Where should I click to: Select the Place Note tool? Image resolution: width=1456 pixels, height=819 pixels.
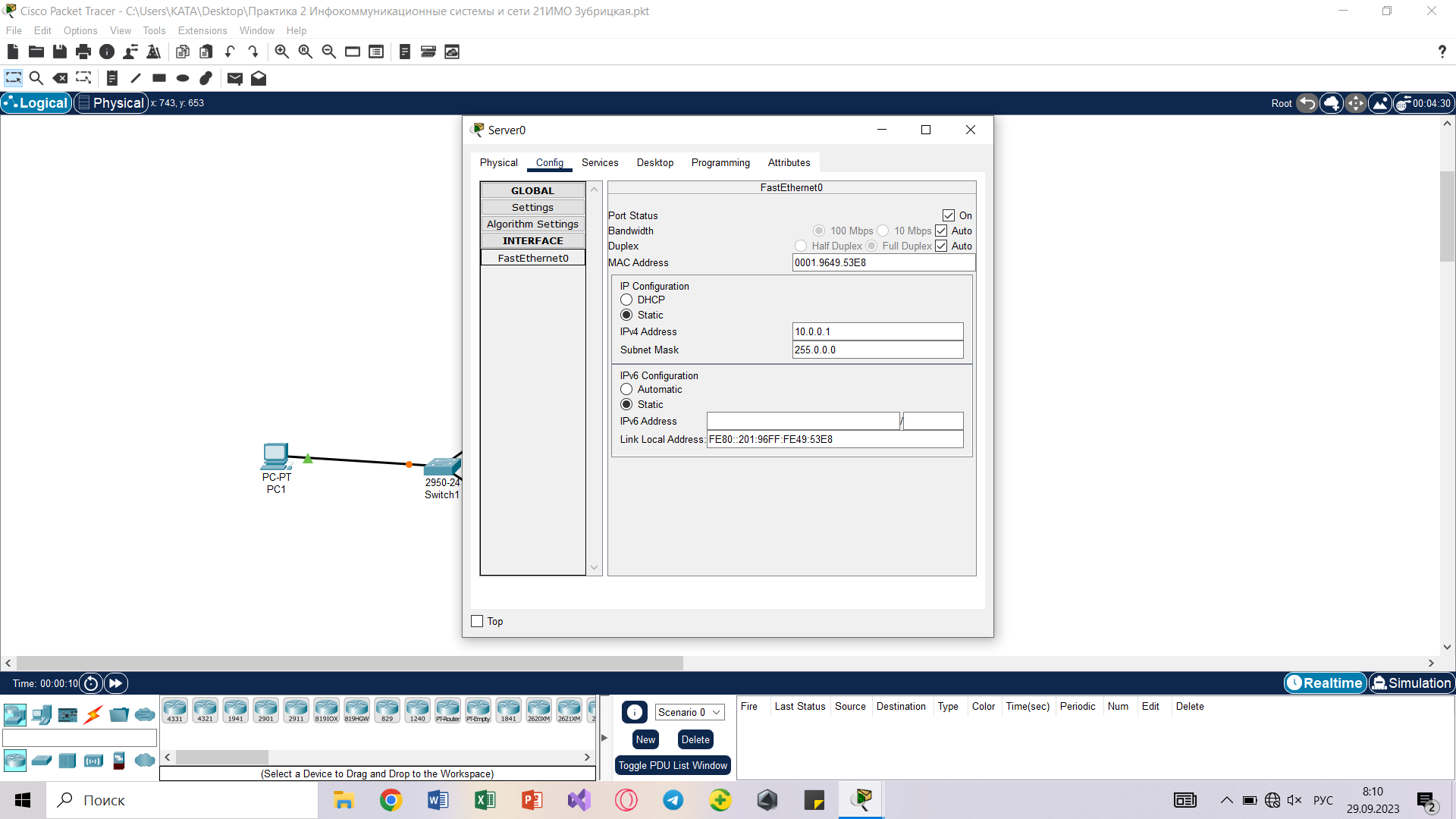coord(112,78)
